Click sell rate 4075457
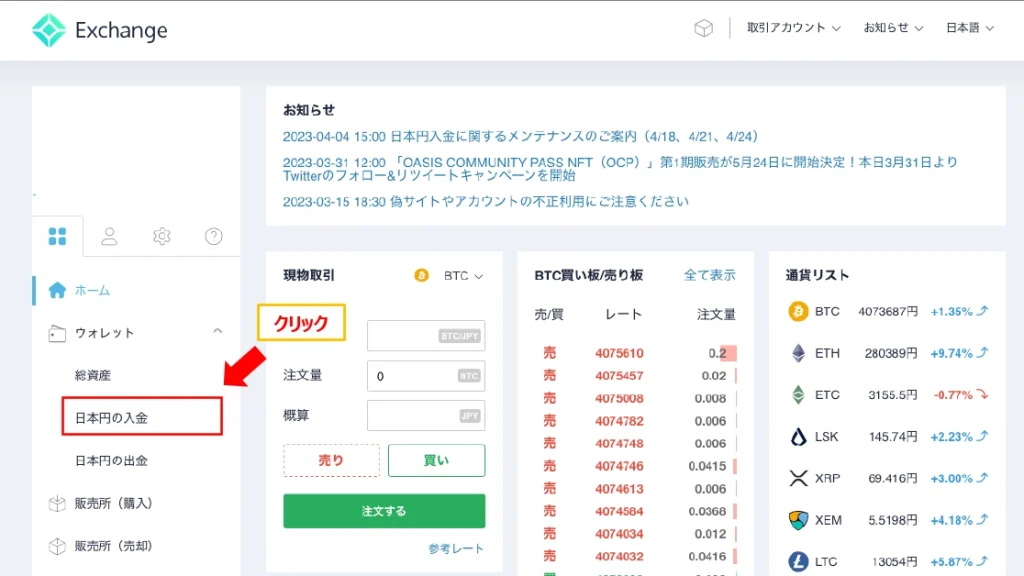Viewport: 1024px width, 576px height. [619, 376]
